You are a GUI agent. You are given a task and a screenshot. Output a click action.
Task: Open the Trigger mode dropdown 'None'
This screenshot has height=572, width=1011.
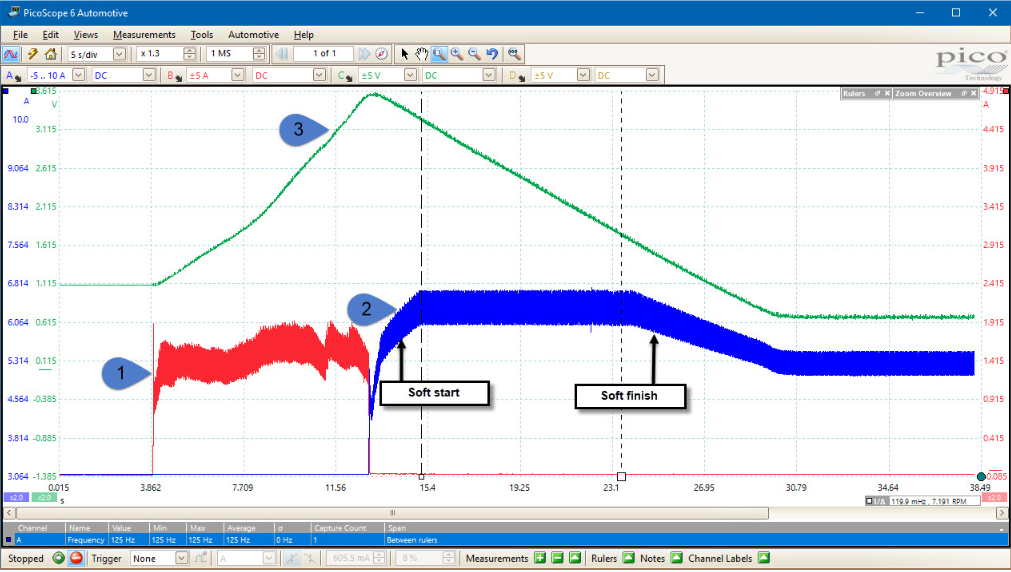(x=181, y=558)
